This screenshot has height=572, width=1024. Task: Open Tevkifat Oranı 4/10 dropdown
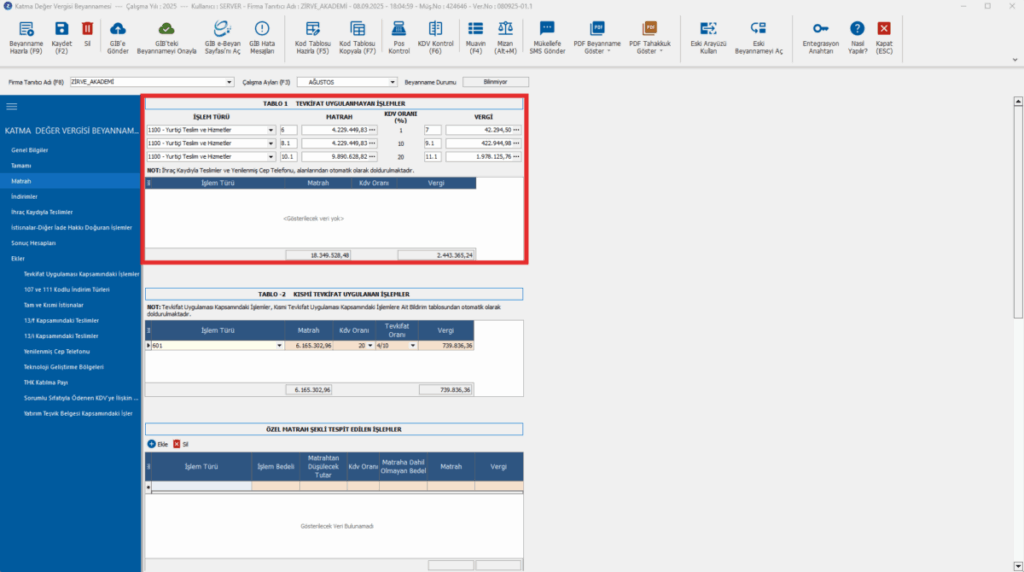pyautogui.click(x=413, y=345)
